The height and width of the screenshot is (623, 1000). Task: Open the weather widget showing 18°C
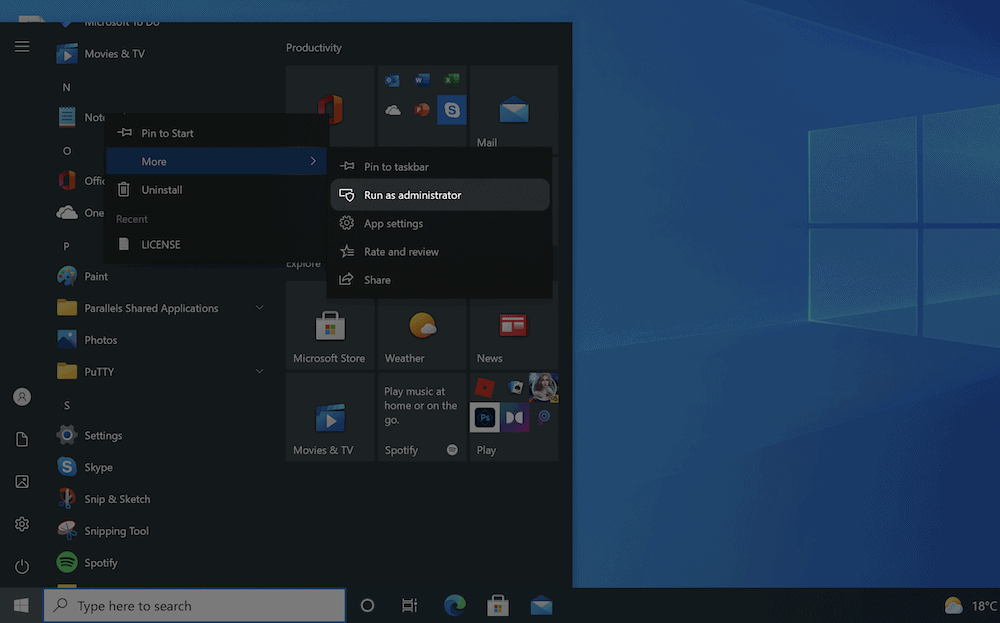click(x=971, y=606)
